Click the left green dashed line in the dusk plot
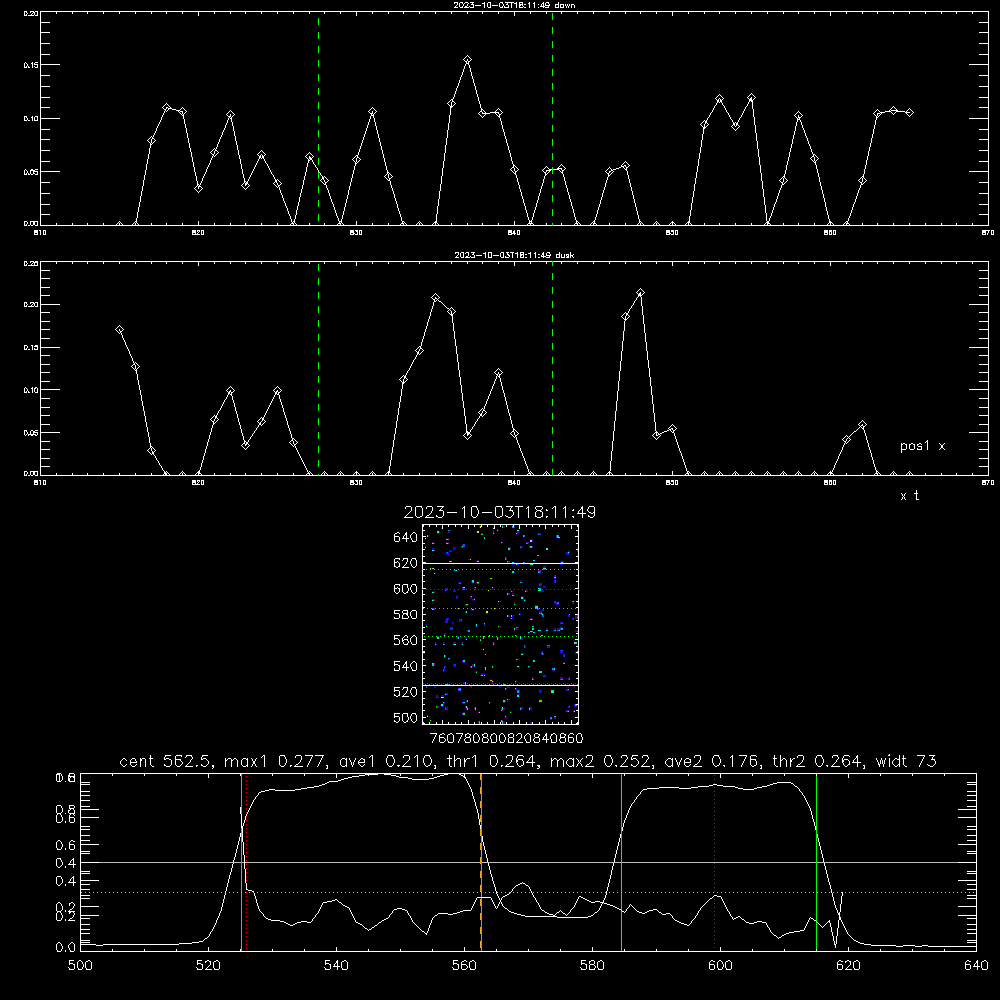The width and height of the screenshot is (1000, 1000). [x=319, y=368]
